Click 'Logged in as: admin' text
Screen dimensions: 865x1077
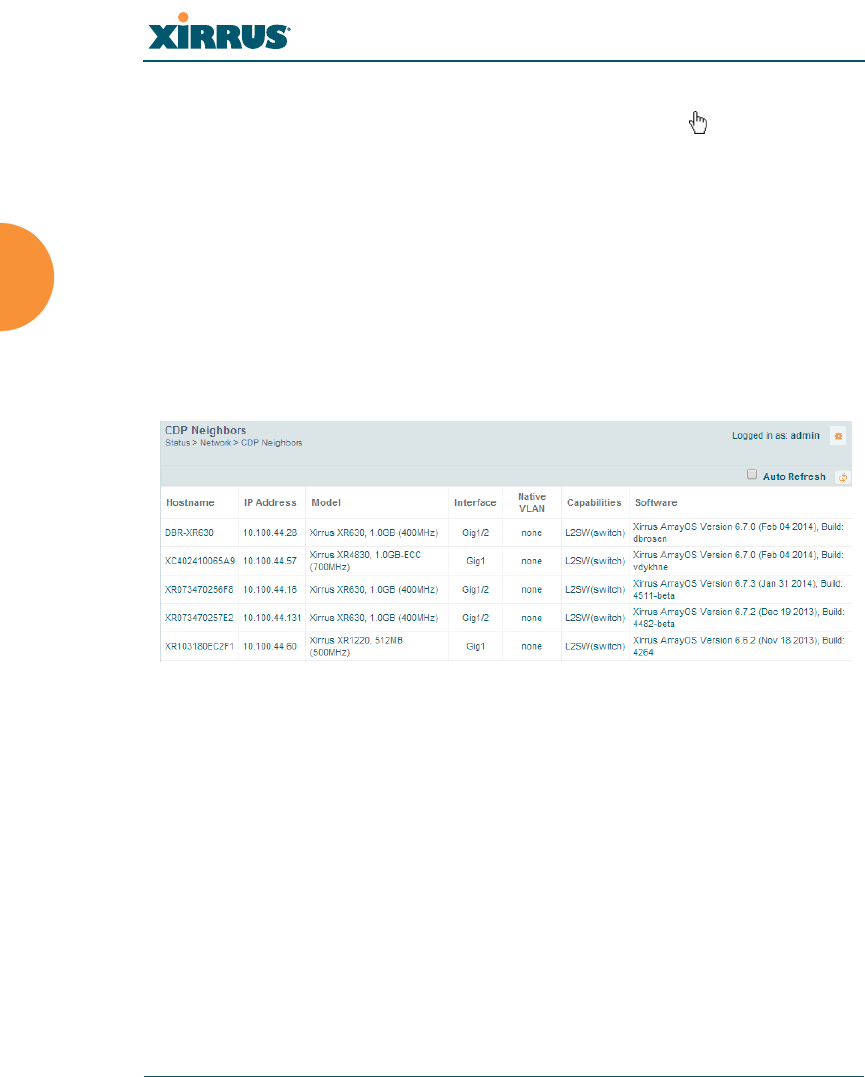pyautogui.click(x=776, y=436)
